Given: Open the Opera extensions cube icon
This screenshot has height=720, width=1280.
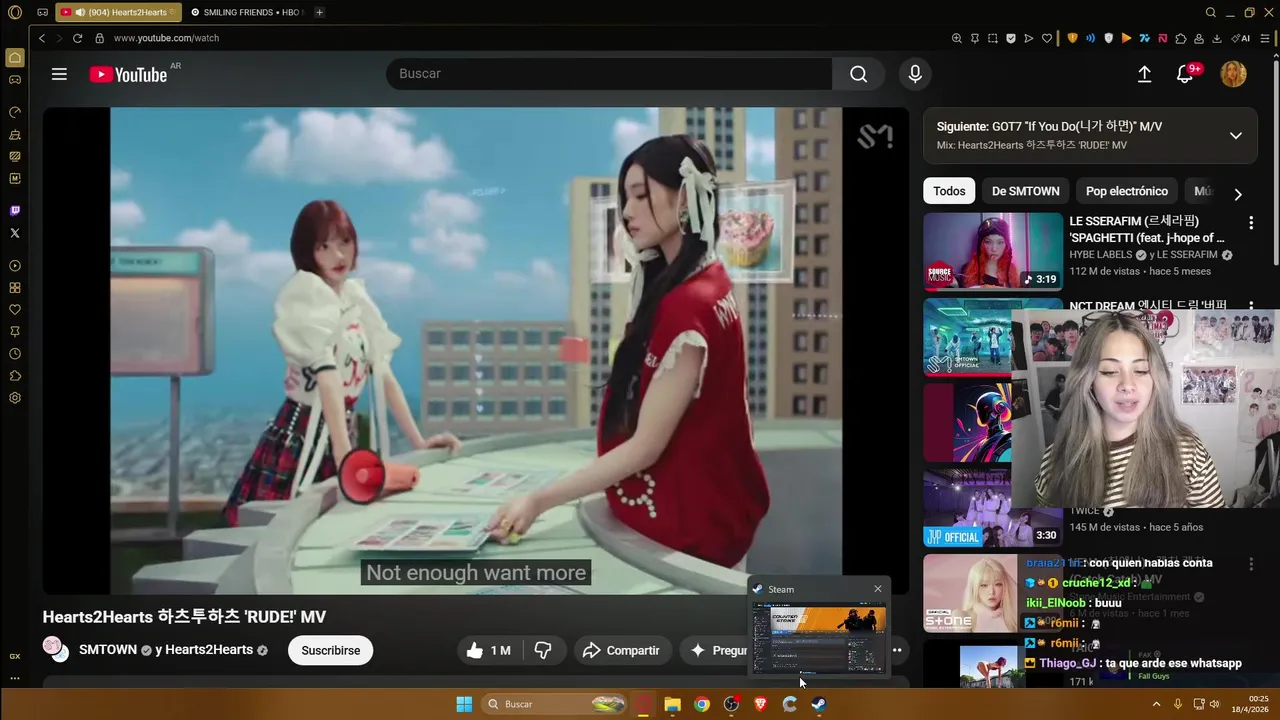Looking at the screenshot, I should pos(1180,38).
